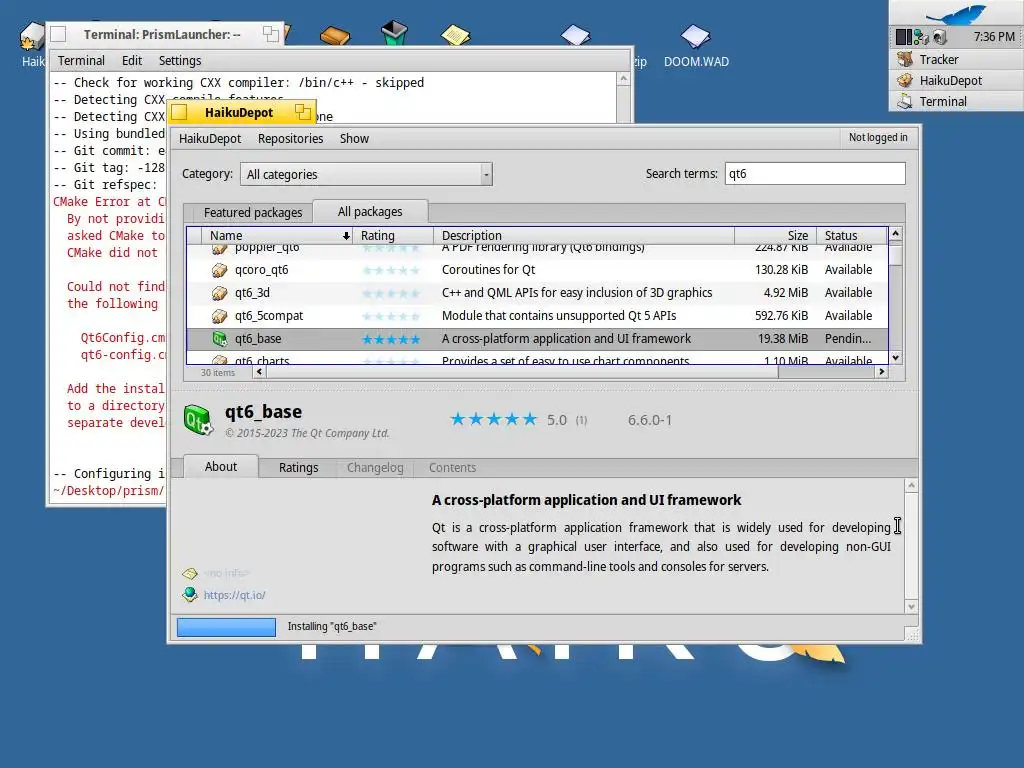Click the qt6_3d package icon
This screenshot has height=768, width=1024.
pos(219,293)
